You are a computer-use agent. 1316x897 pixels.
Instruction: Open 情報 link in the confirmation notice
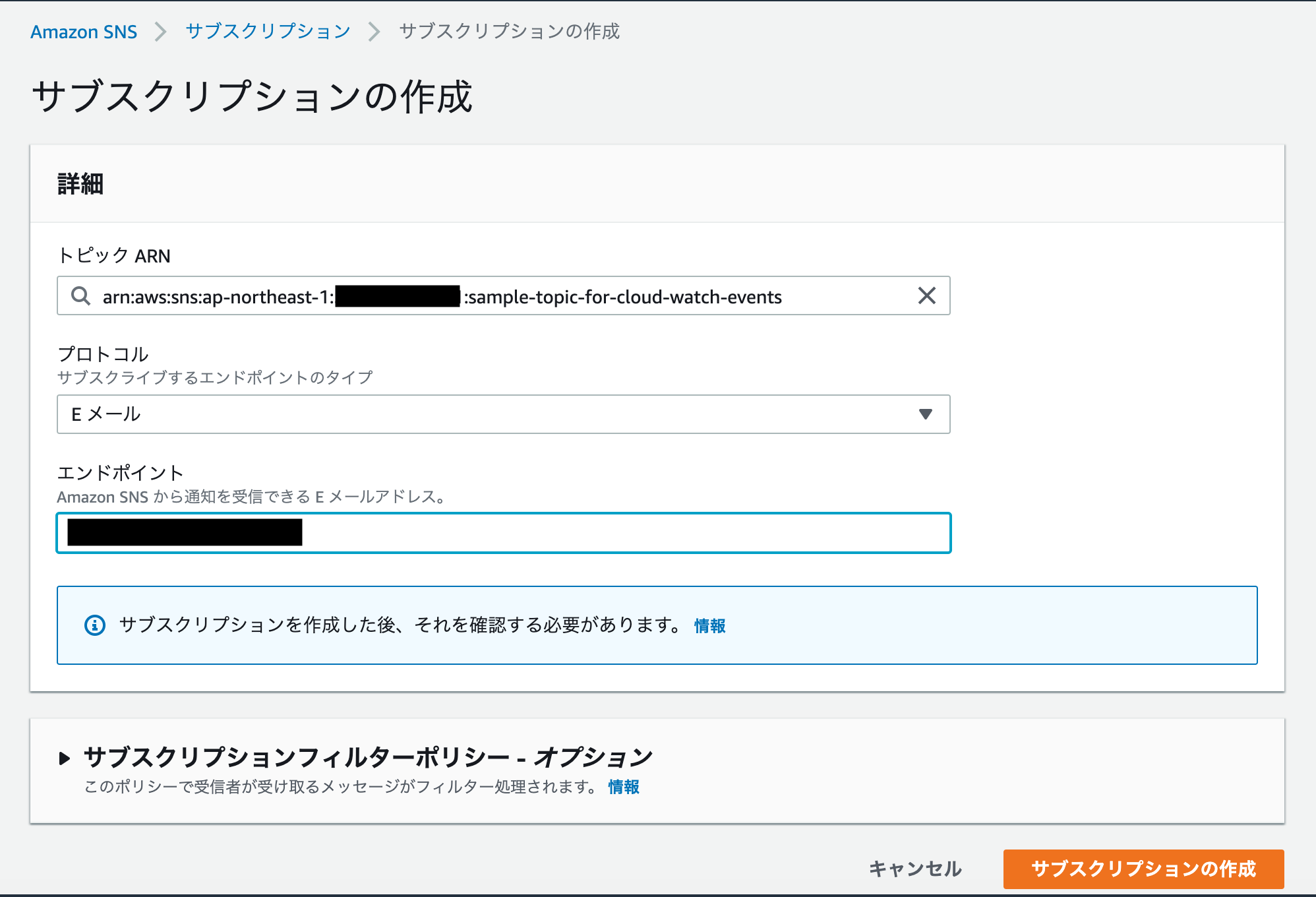point(709,626)
